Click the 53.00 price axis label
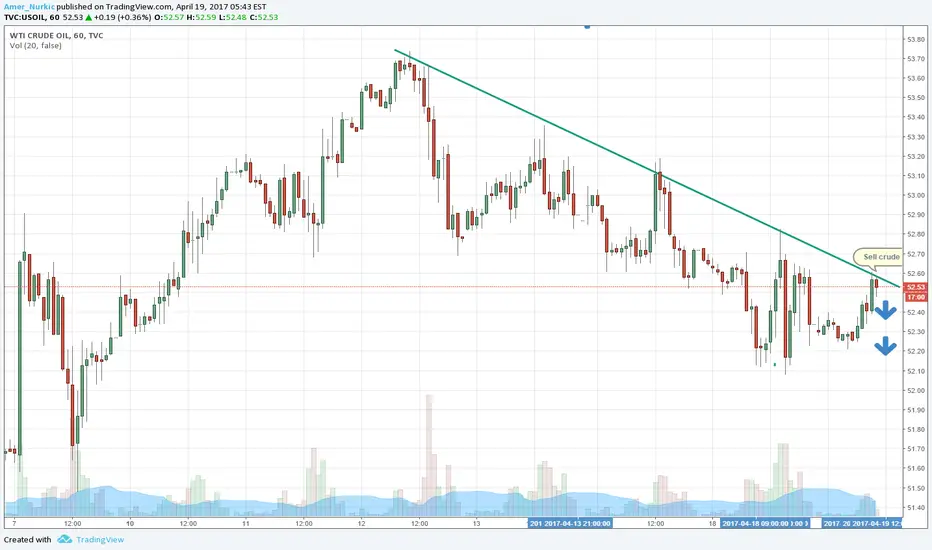Image resolution: width=932 pixels, height=550 pixels. tap(915, 195)
